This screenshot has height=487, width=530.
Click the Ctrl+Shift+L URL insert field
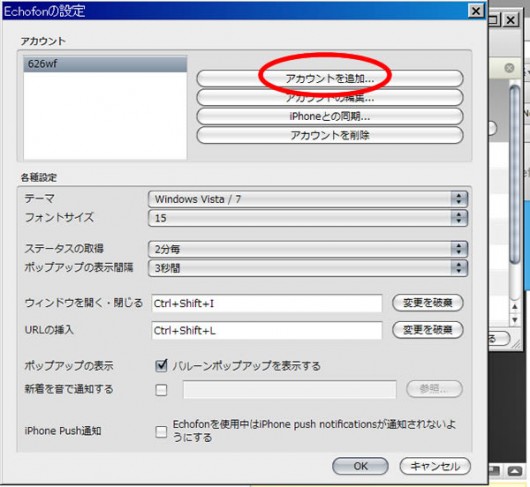click(267, 330)
